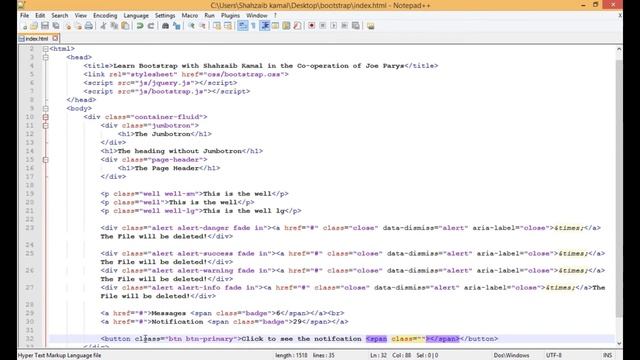640x360 pixels.
Task: Click 'Ln : 32' in status bar
Action: 378,355
